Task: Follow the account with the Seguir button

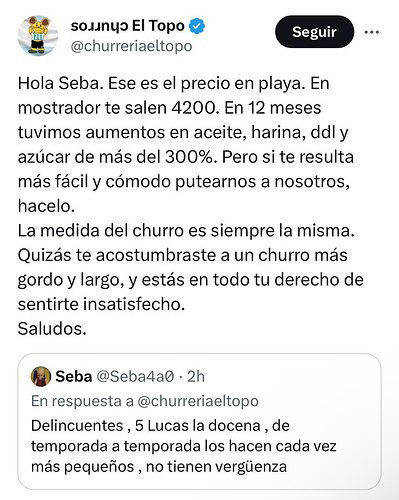Action: (x=314, y=32)
